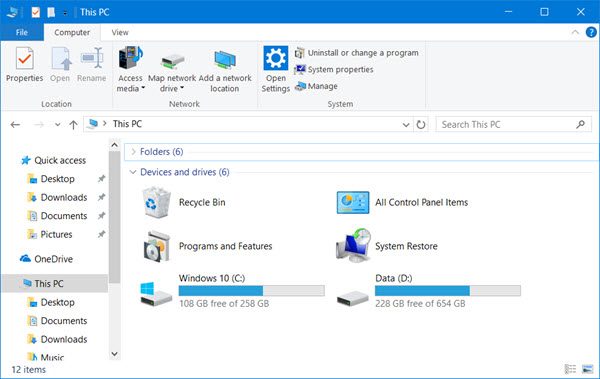Screen dimensions: 600x379
Task: Open the Access media menu
Action: (130, 69)
